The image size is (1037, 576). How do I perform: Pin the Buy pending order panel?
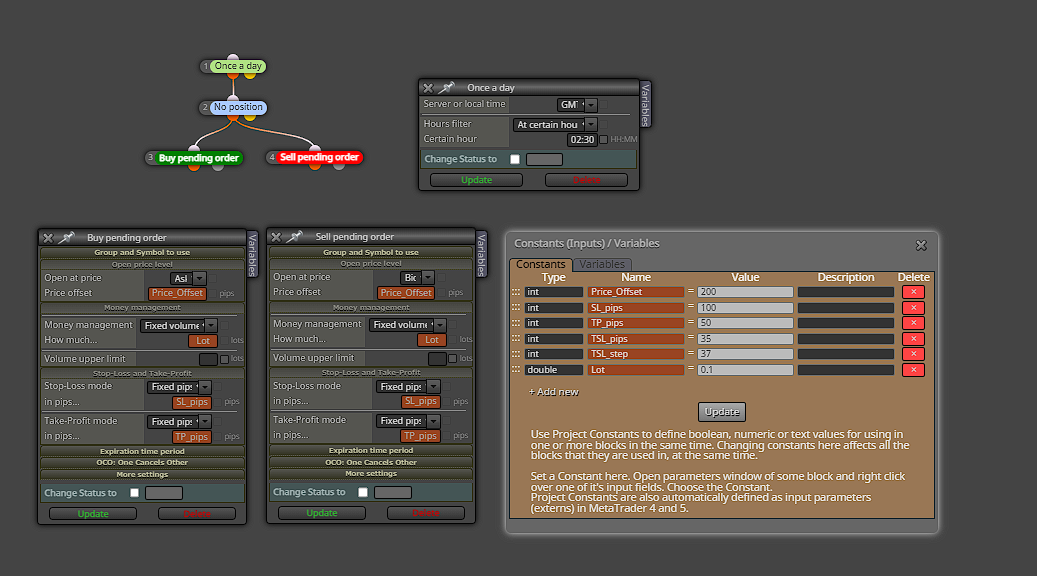click(66, 237)
